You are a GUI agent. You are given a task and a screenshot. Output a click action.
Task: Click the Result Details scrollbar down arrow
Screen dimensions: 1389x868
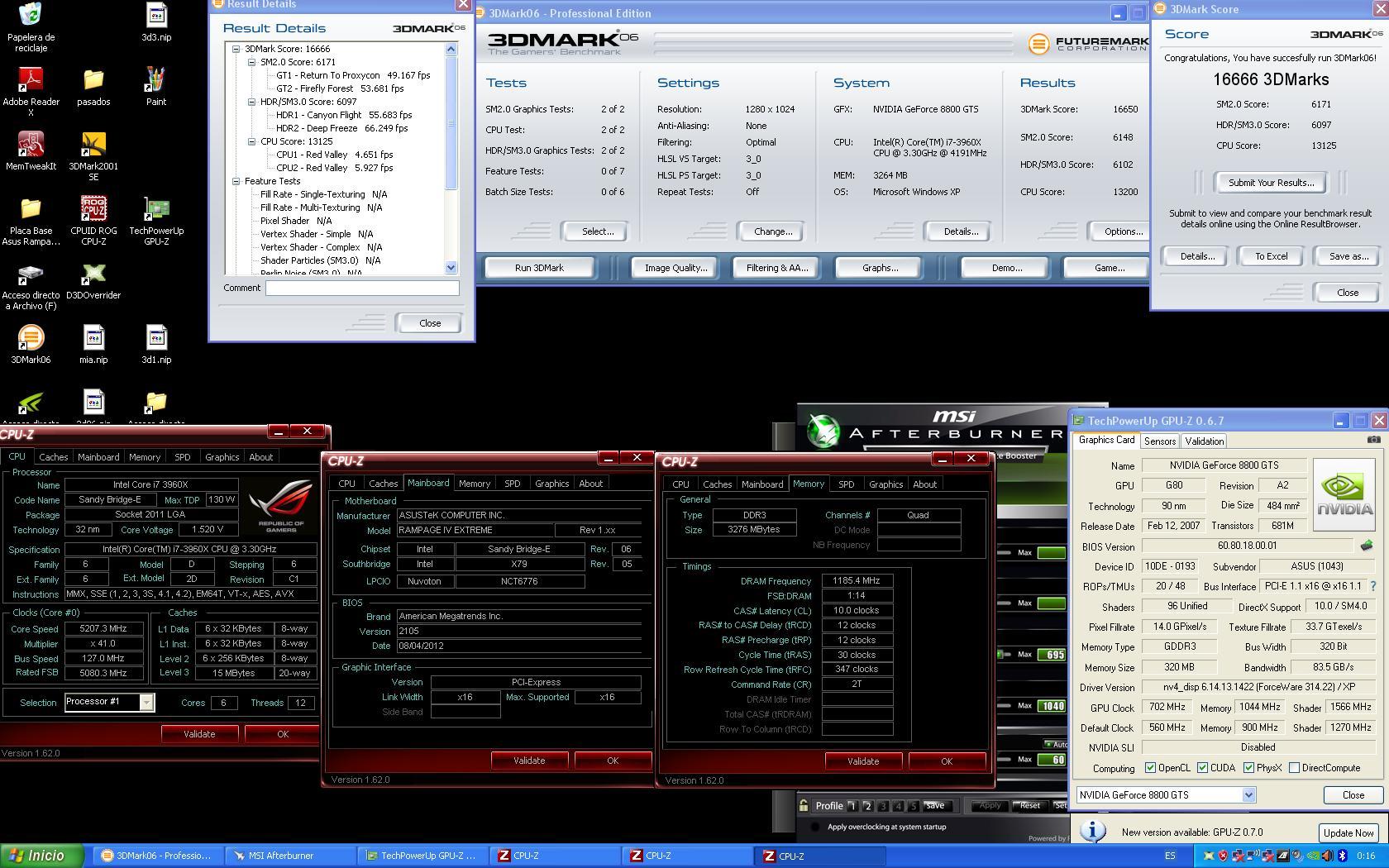pyautogui.click(x=451, y=267)
